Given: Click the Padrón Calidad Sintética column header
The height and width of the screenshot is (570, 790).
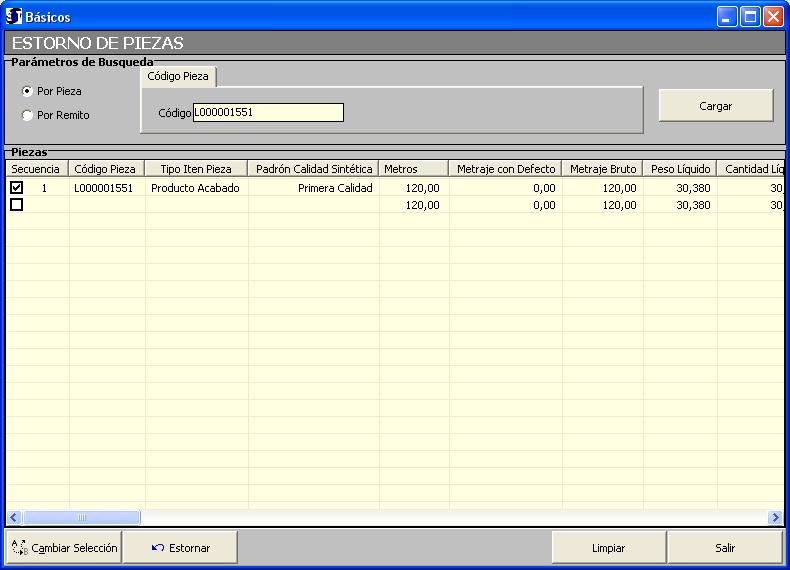Looking at the screenshot, I should click(x=314, y=169).
